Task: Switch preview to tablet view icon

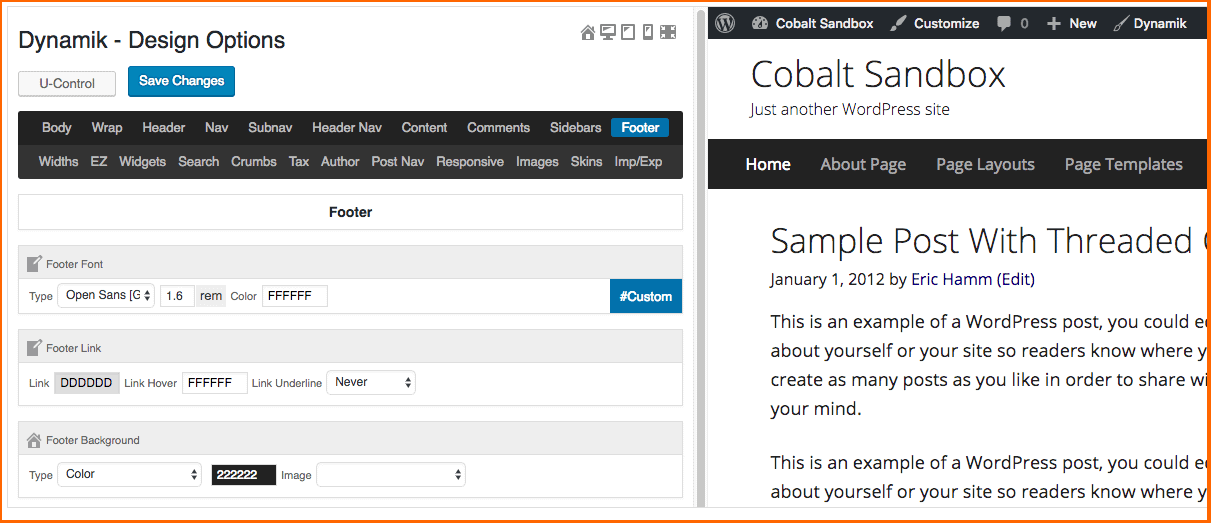Action: pyautogui.click(x=628, y=33)
